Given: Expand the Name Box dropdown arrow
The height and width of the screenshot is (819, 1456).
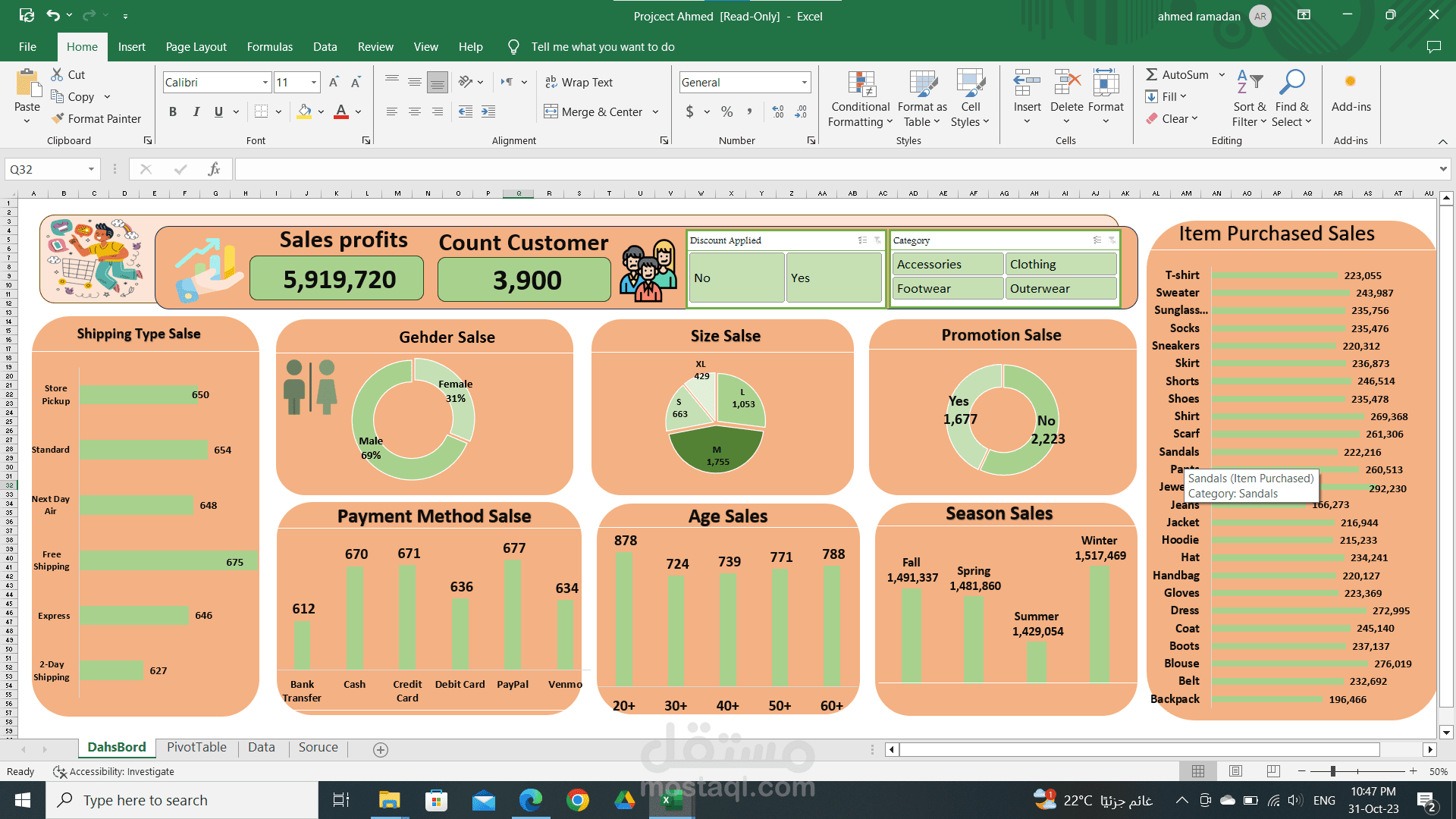Looking at the screenshot, I should 91,169.
